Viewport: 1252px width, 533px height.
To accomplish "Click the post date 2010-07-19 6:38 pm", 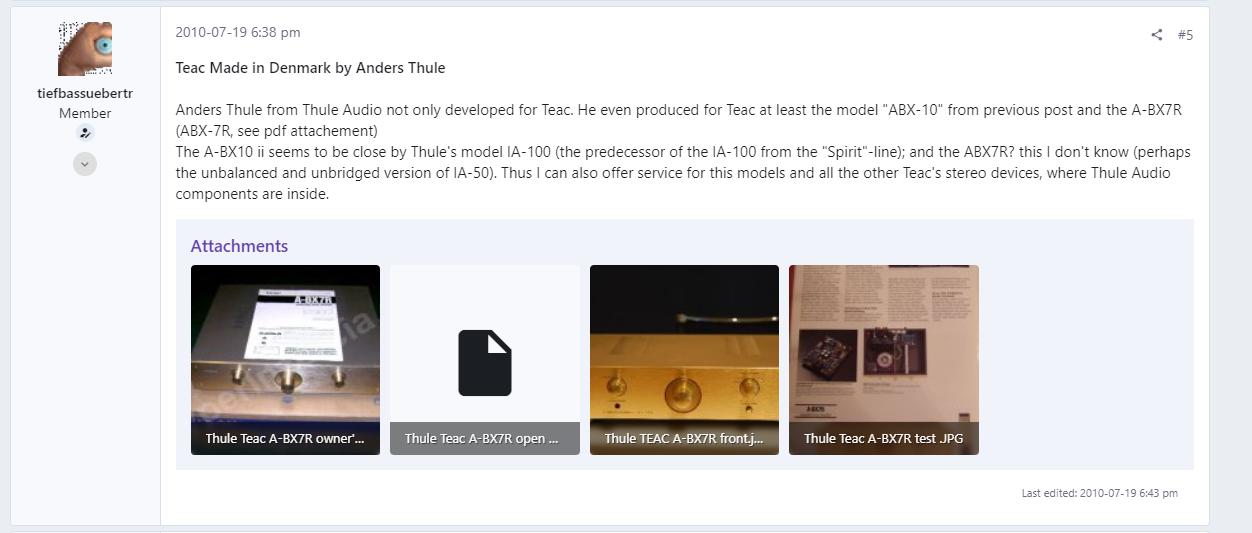I will 238,32.
